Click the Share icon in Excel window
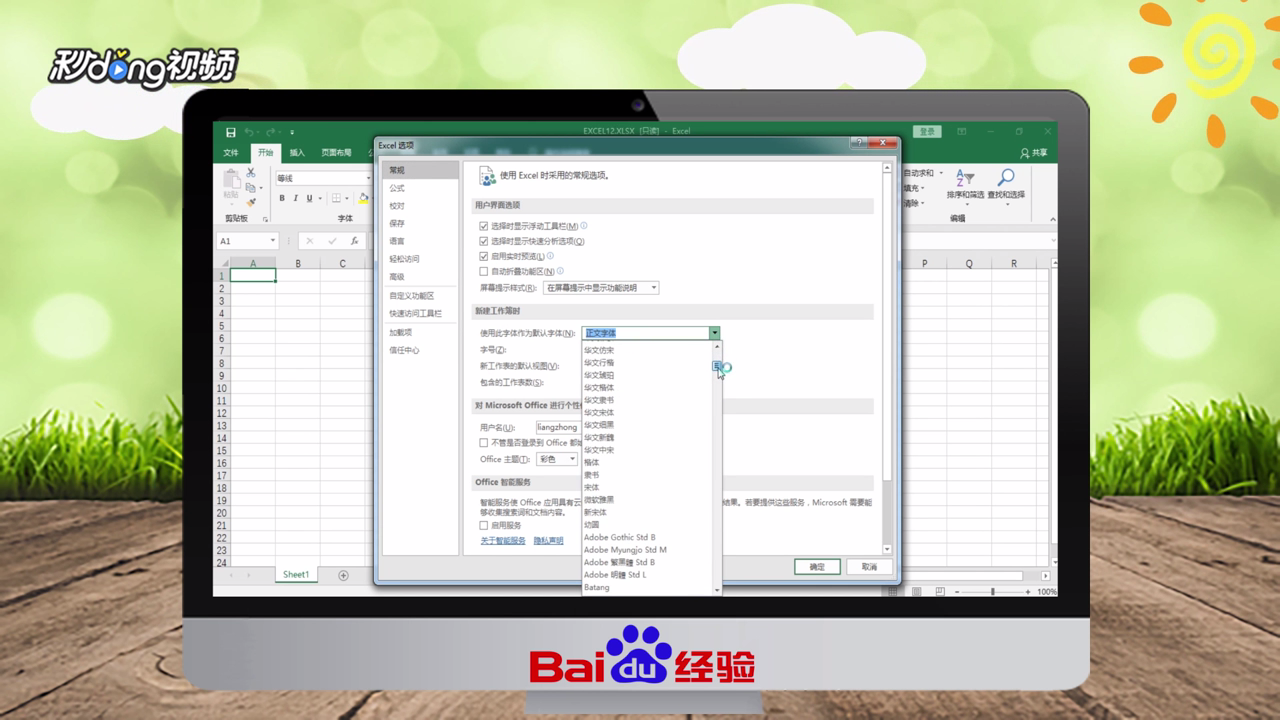The width and height of the screenshot is (1280, 720). (1025, 153)
